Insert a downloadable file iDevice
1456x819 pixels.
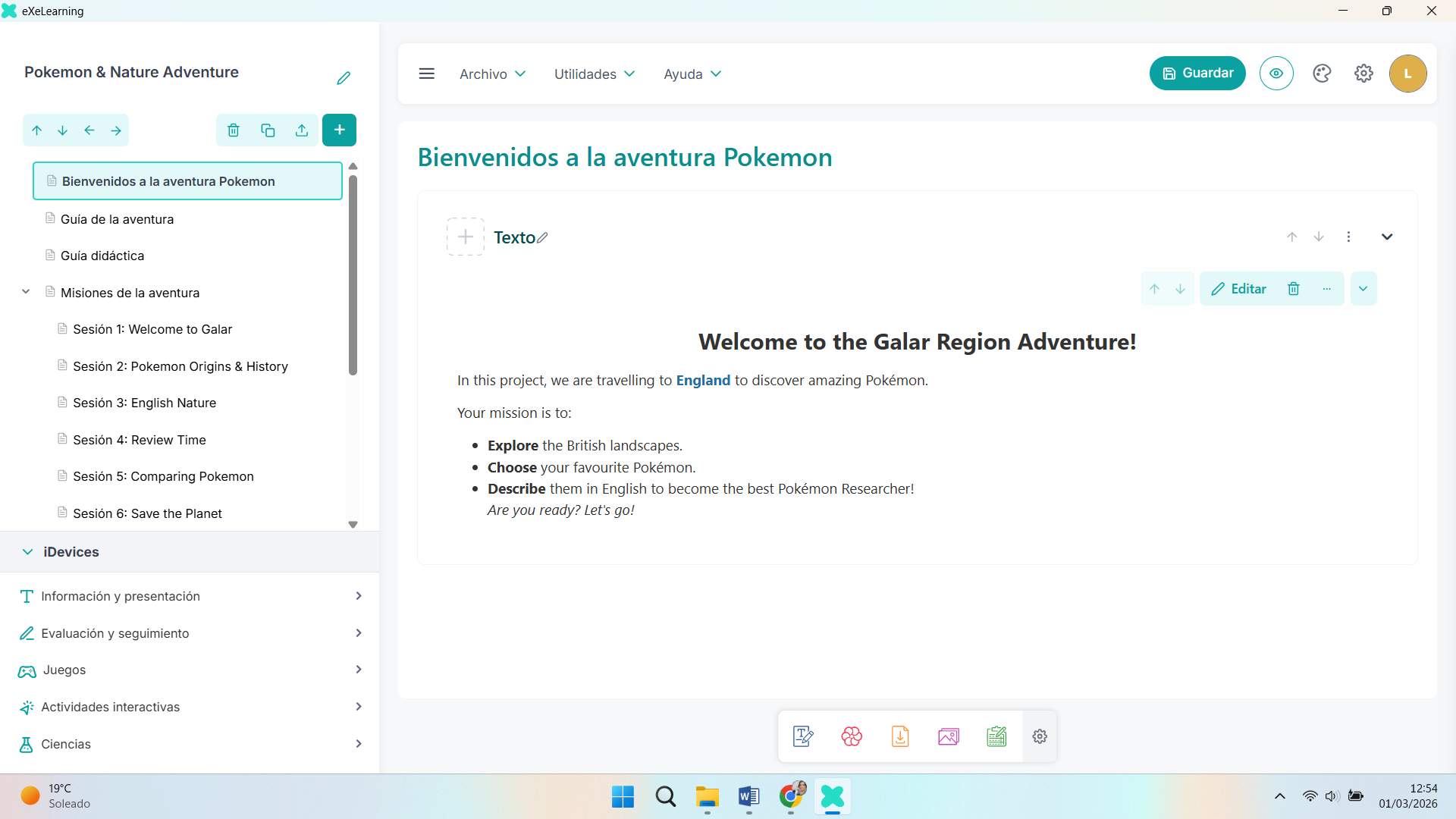[x=899, y=736]
